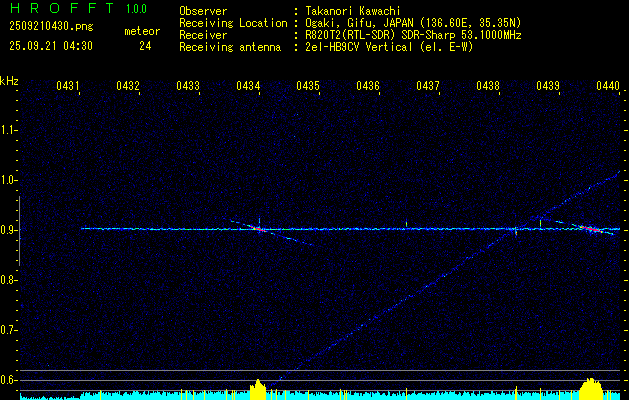Click the meteor label
This screenshot has width=629, height=400.
click(x=142, y=31)
